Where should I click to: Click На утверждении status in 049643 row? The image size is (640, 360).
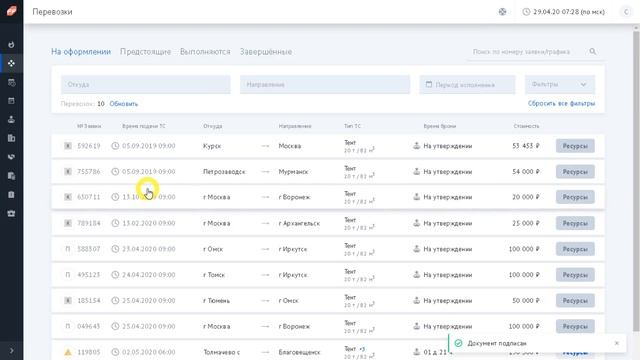click(x=447, y=326)
